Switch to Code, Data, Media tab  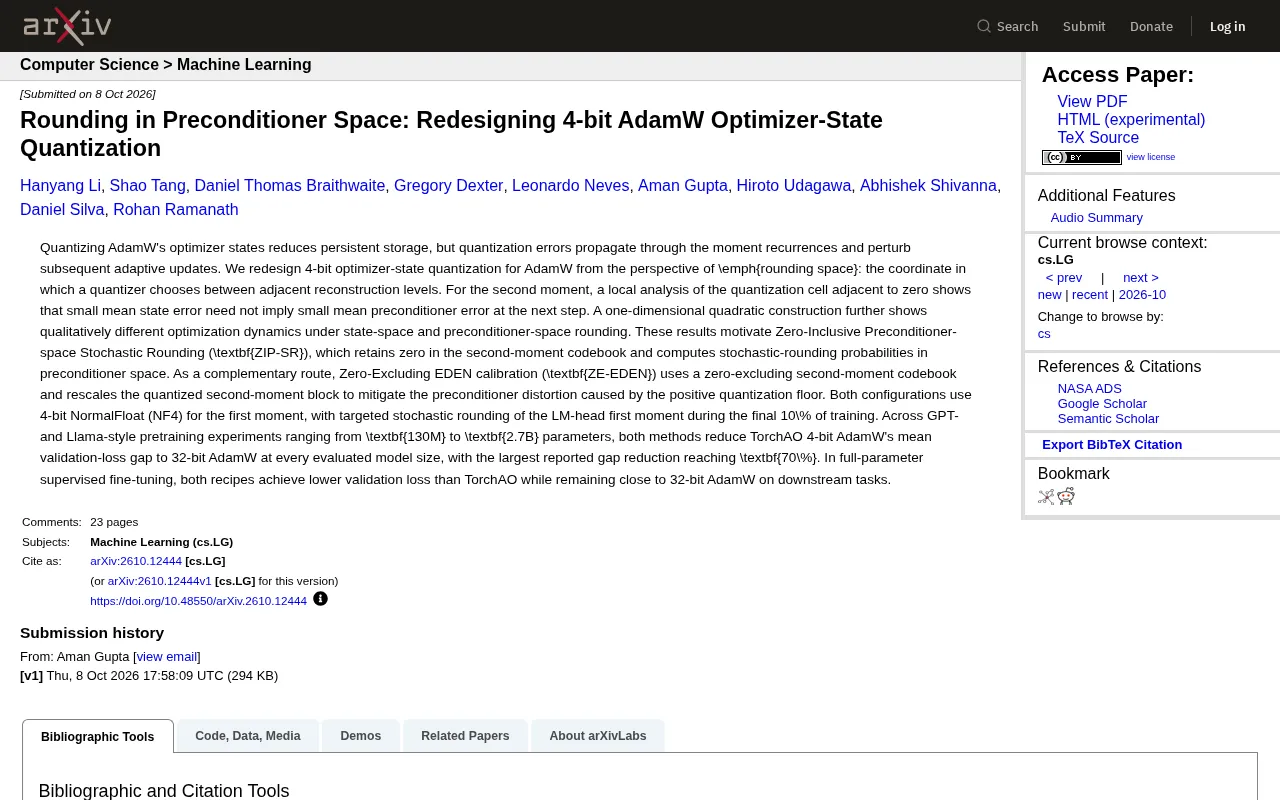(248, 736)
